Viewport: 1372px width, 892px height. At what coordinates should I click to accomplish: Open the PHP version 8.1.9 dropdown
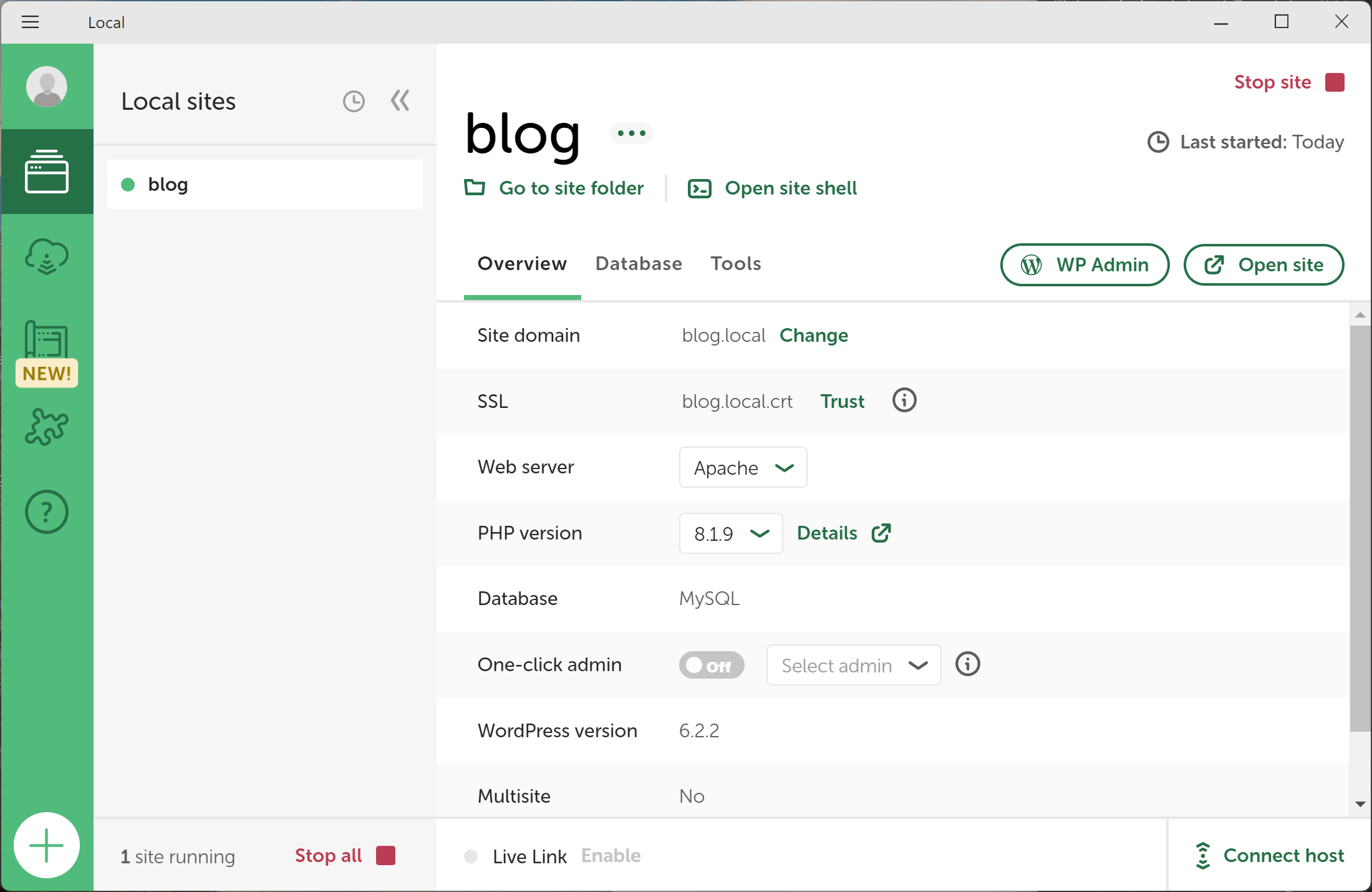[x=730, y=533]
